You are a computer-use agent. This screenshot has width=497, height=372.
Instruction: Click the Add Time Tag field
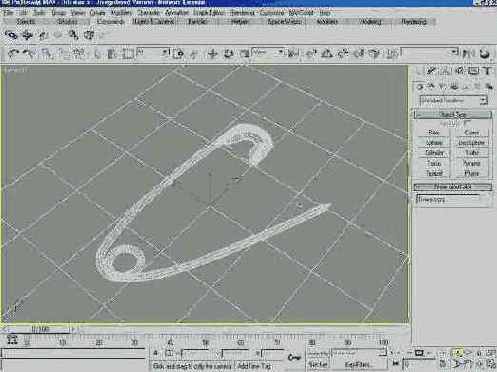pyautogui.click(x=254, y=366)
